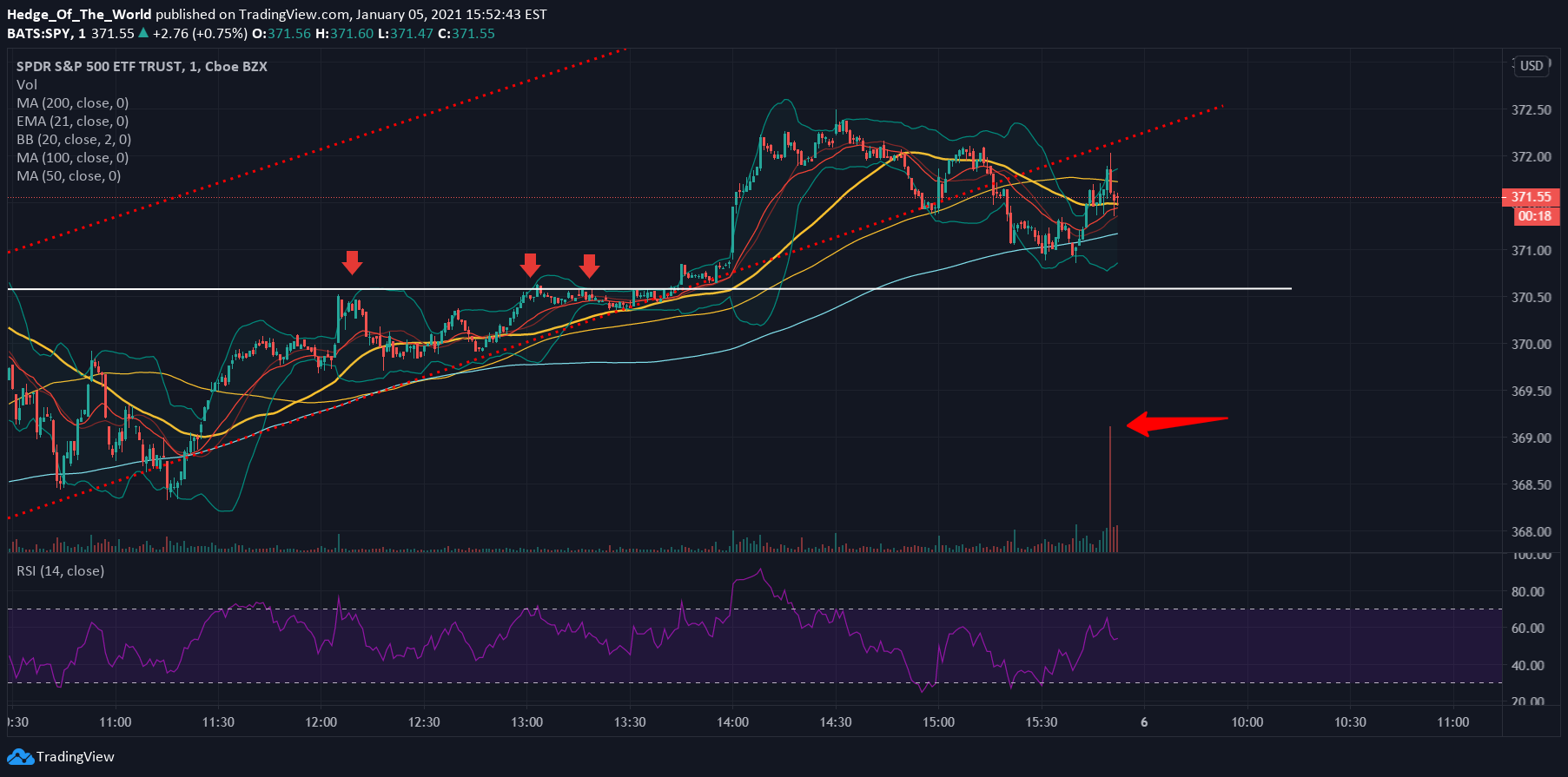Click the 368.00 price axis label
1568x777 pixels.
pos(1532,532)
